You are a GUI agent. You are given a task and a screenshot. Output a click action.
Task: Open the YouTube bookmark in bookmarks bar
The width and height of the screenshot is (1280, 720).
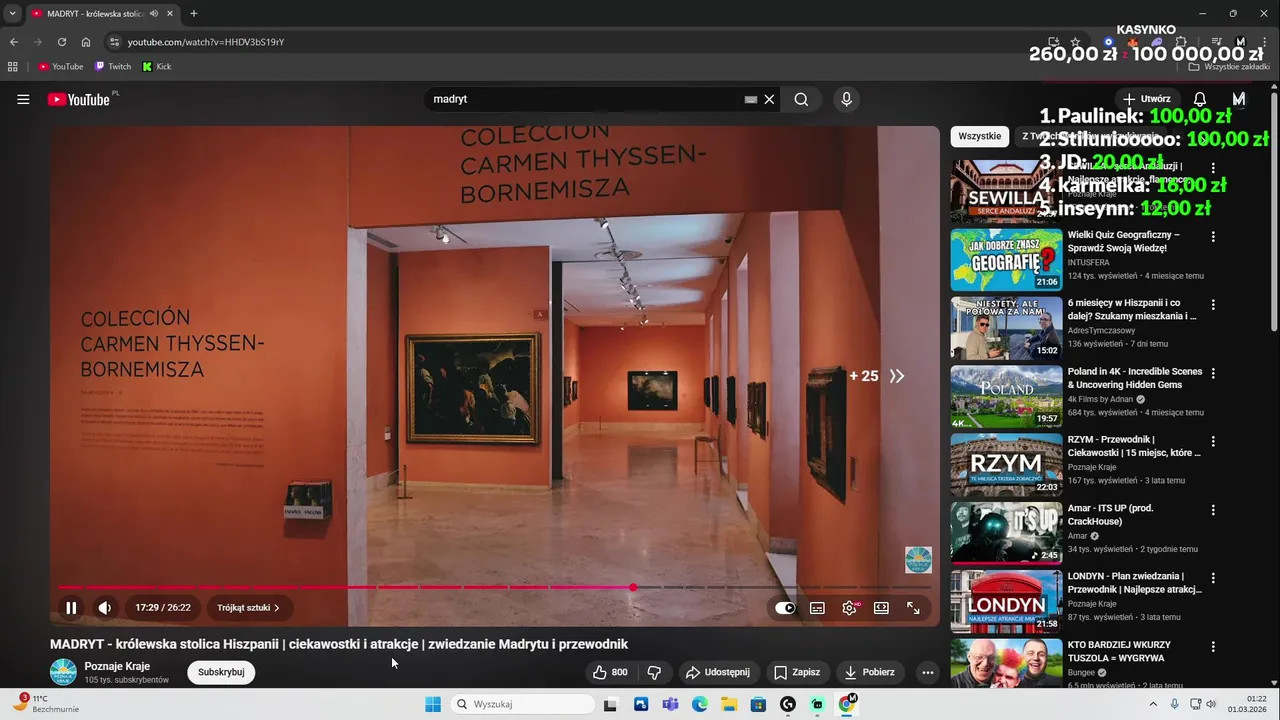[x=61, y=67]
